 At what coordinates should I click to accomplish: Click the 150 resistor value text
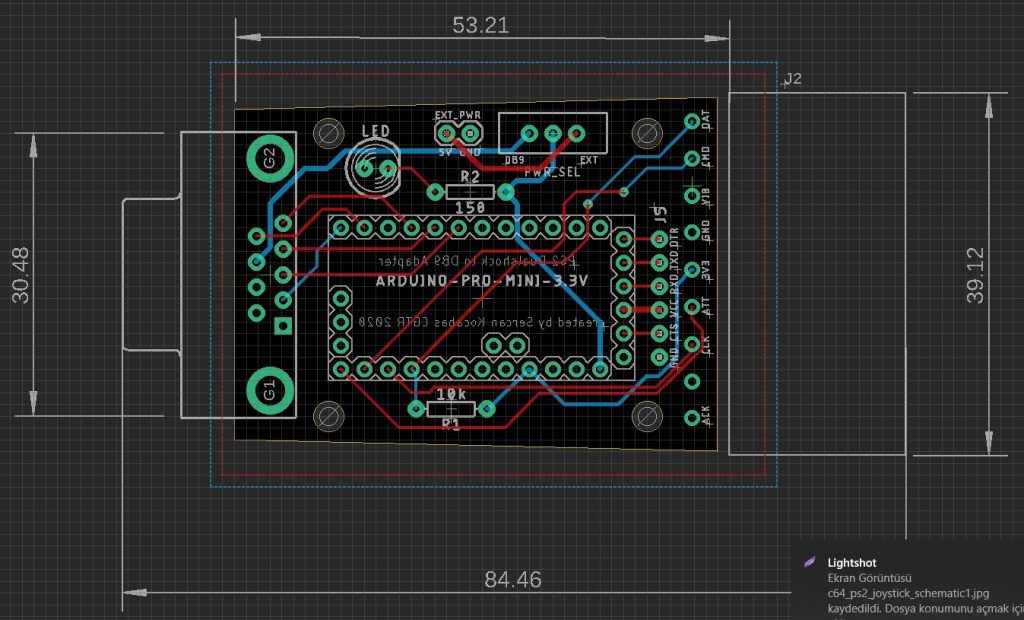[470, 208]
